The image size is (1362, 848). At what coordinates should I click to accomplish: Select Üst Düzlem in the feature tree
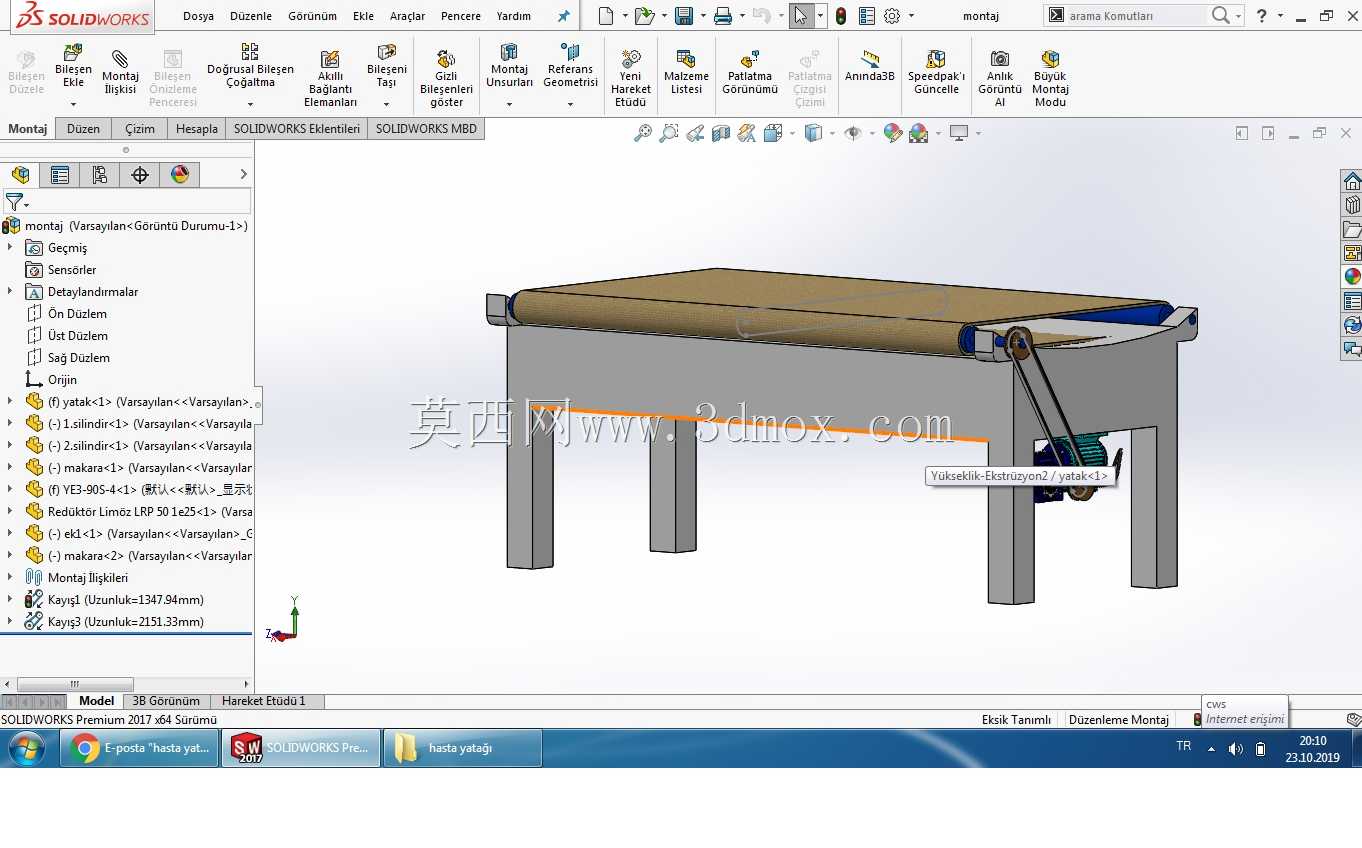[x=77, y=335]
